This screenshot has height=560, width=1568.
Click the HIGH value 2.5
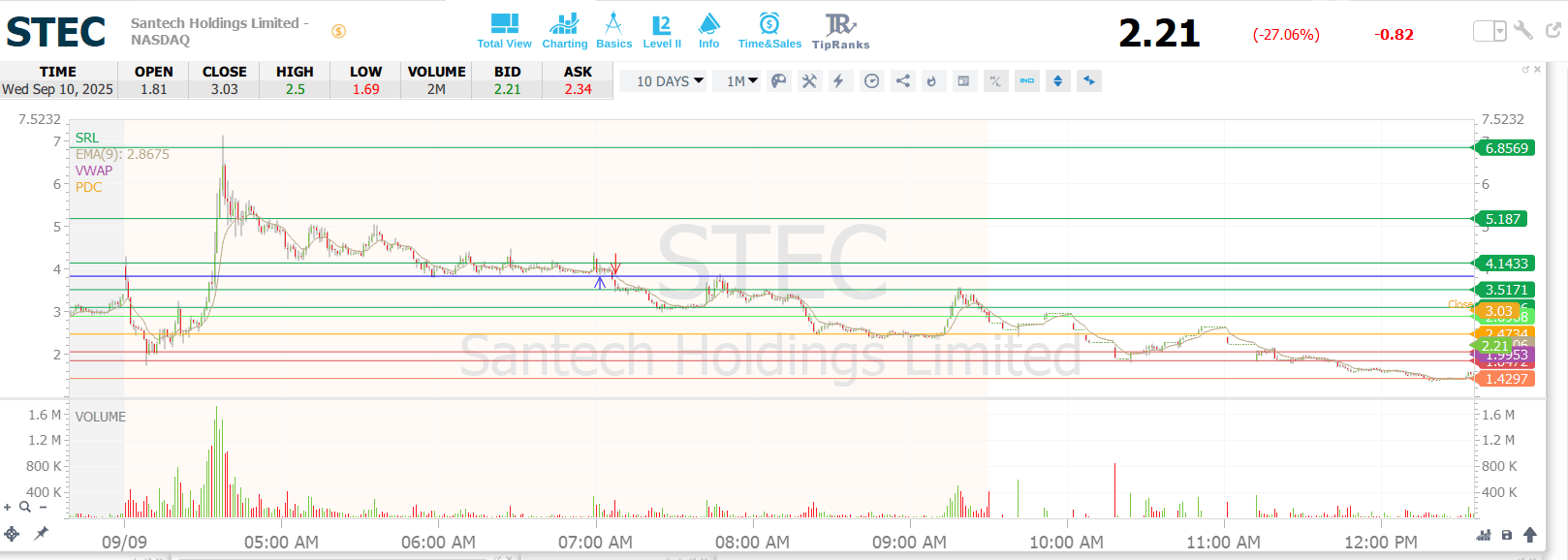pyautogui.click(x=295, y=89)
